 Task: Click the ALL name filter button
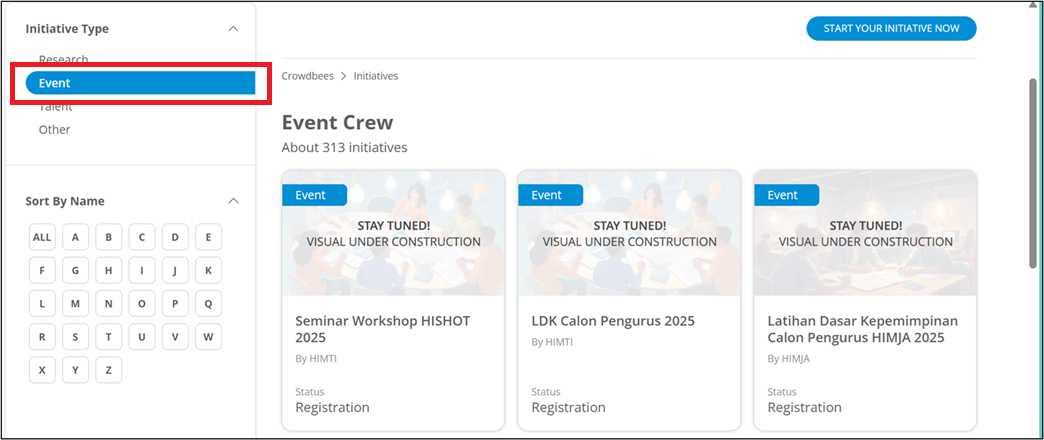point(42,237)
